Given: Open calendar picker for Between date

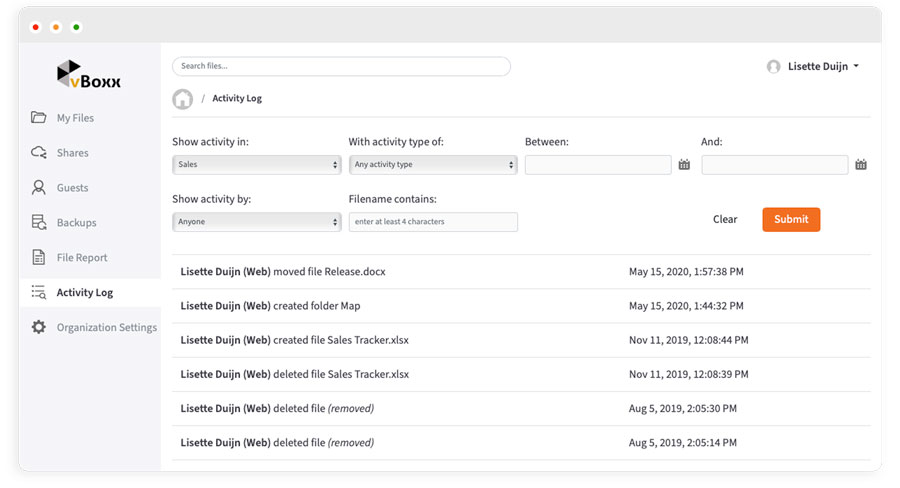Looking at the screenshot, I should pos(684,165).
